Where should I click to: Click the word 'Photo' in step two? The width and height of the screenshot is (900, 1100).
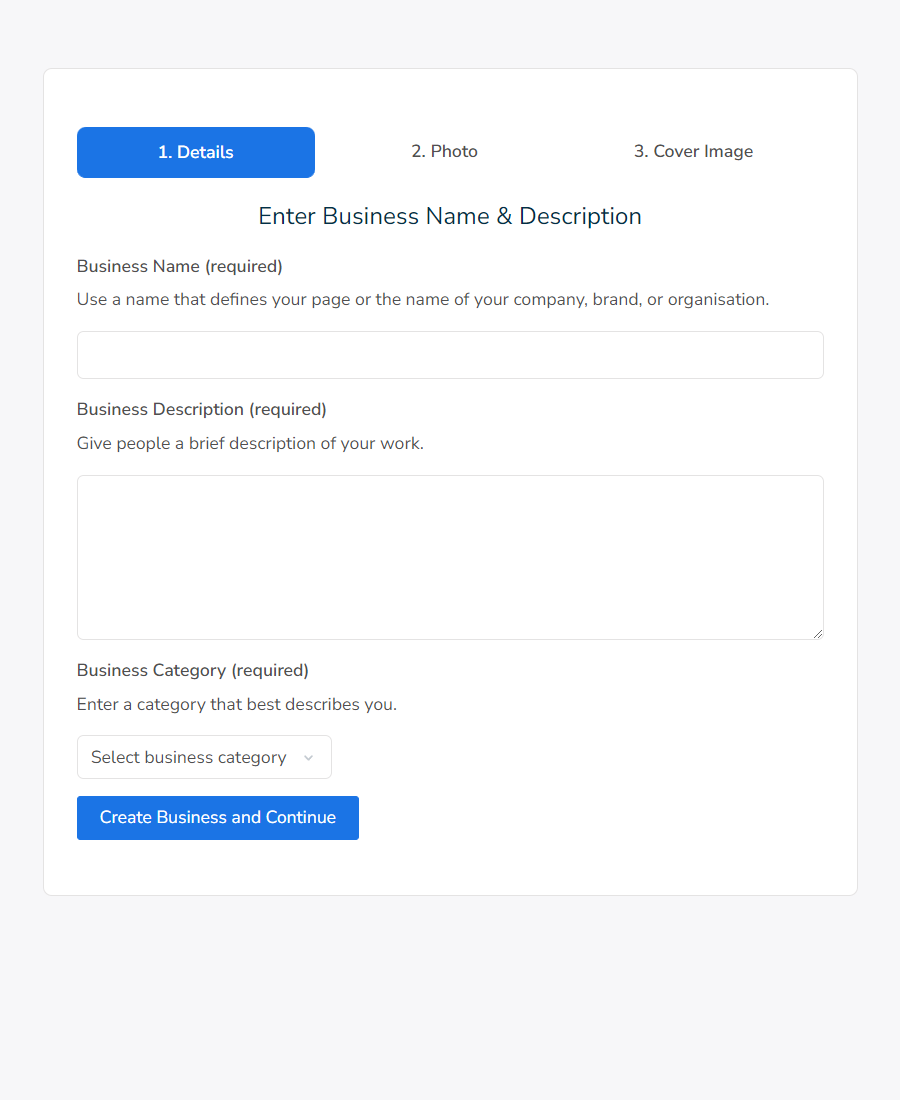click(454, 152)
